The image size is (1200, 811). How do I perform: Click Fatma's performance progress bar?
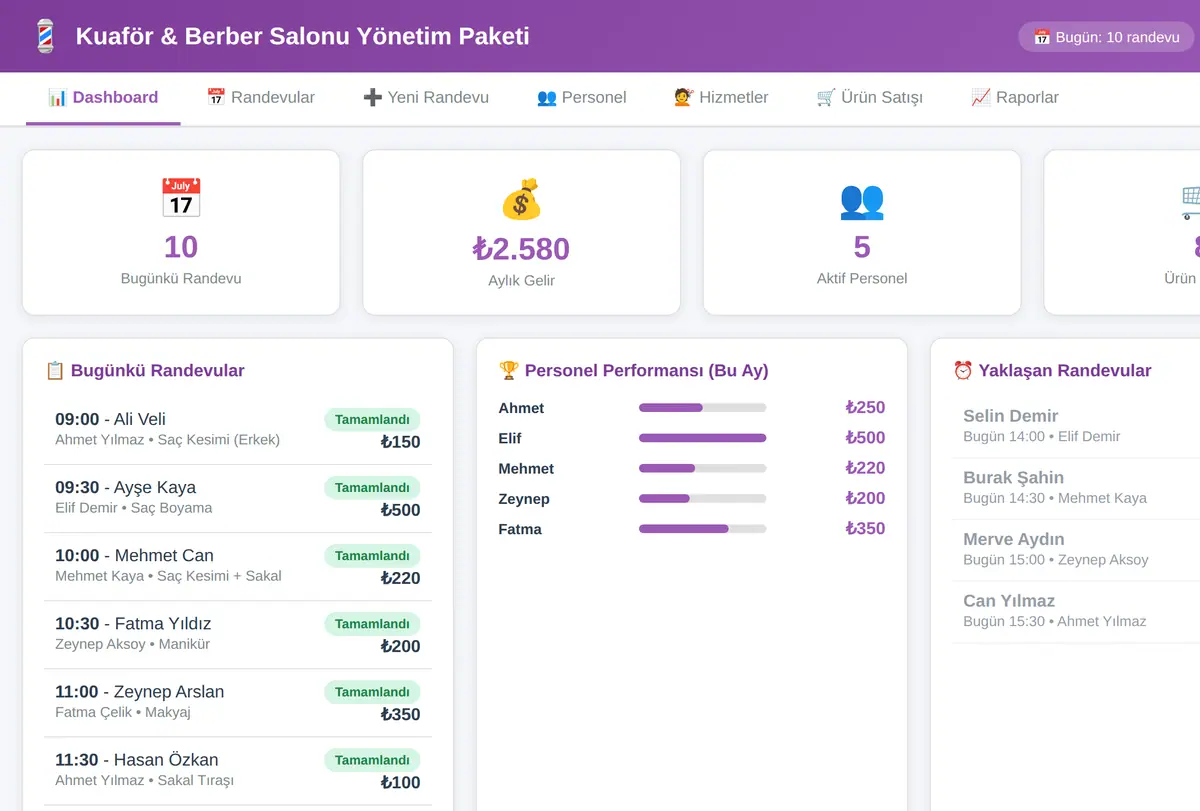[x=703, y=529]
